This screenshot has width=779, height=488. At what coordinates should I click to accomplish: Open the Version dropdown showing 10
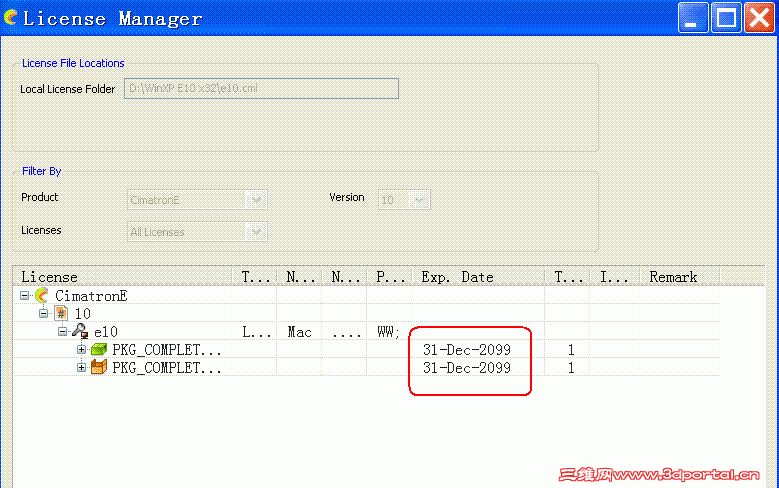[x=420, y=200]
